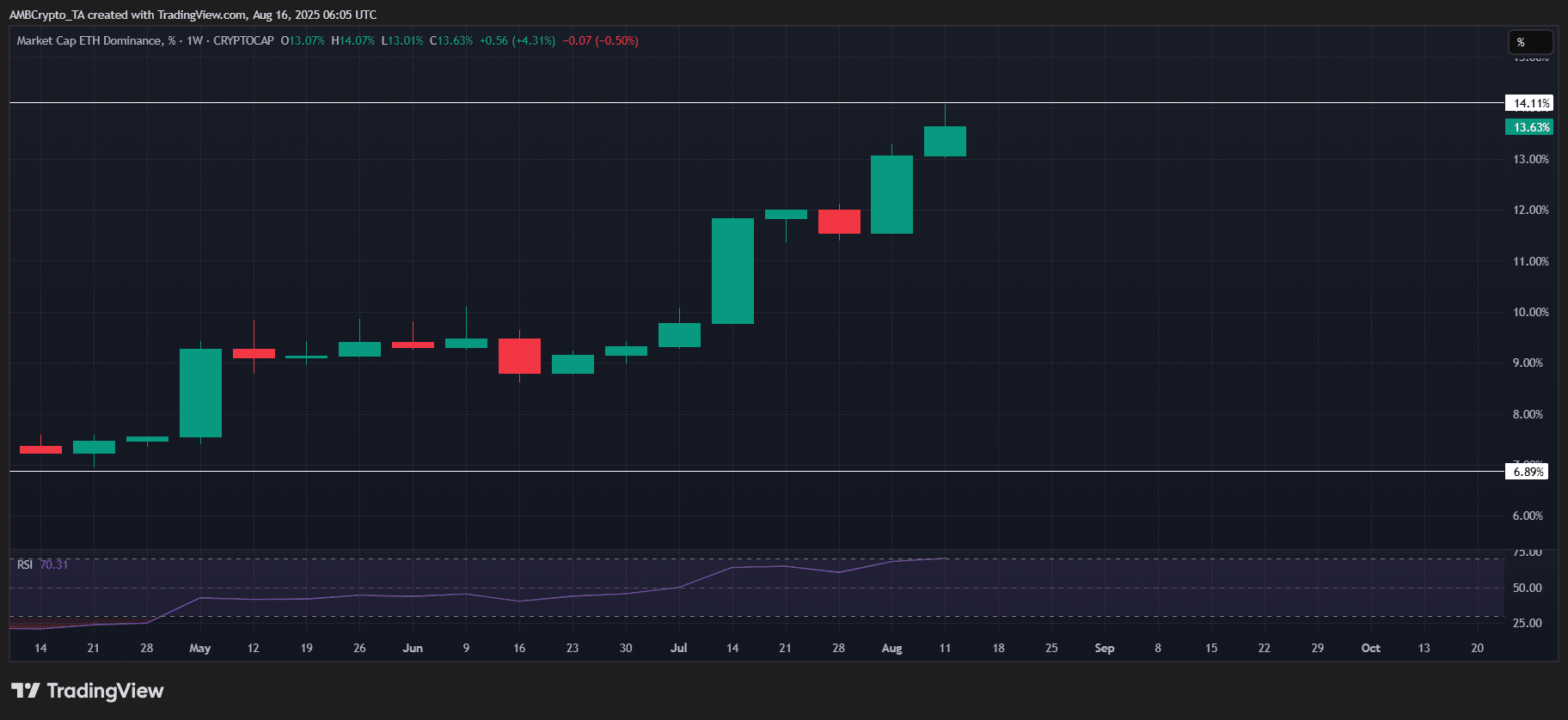This screenshot has width=1568, height=720.
Task: Click the large green candle at Jul 14
Action: coord(732,271)
